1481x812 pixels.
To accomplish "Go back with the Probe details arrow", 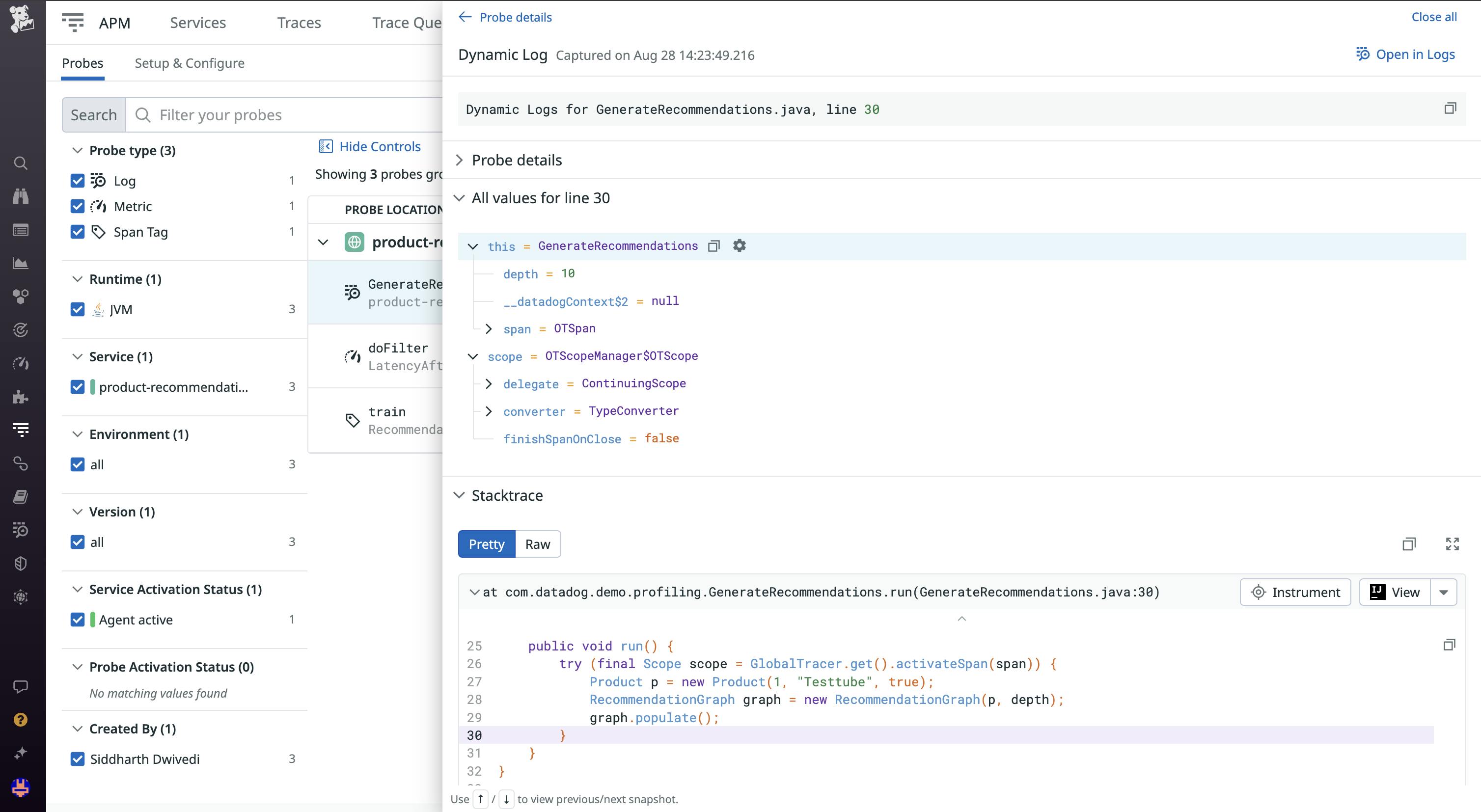I will tap(465, 17).
